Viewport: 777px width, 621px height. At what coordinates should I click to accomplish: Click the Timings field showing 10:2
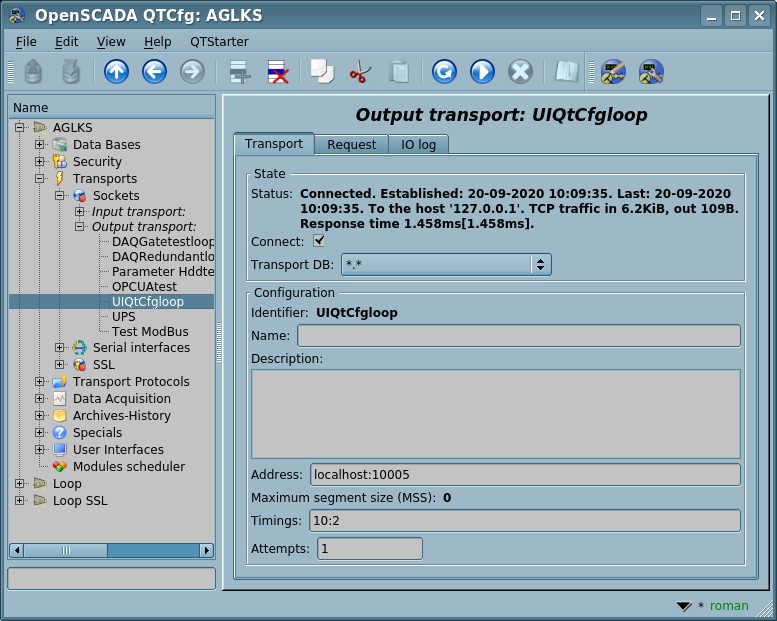point(525,521)
